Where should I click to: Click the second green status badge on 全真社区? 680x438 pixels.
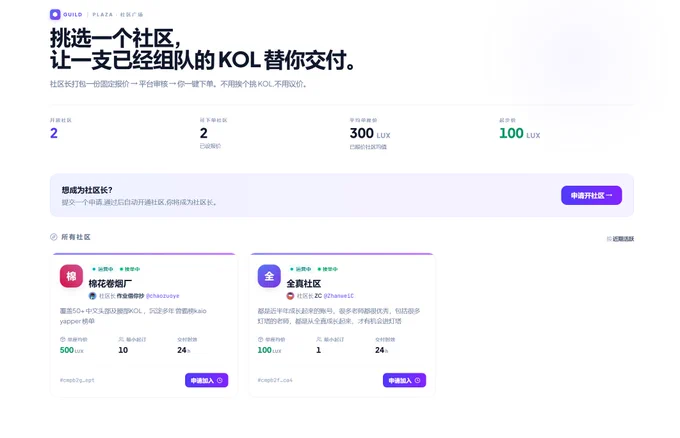click(327, 269)
